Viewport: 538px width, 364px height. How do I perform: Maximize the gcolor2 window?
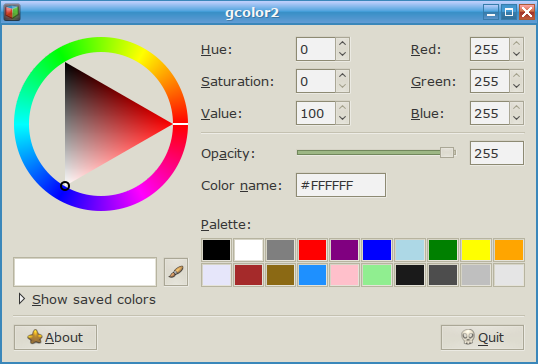click(509, 12)
